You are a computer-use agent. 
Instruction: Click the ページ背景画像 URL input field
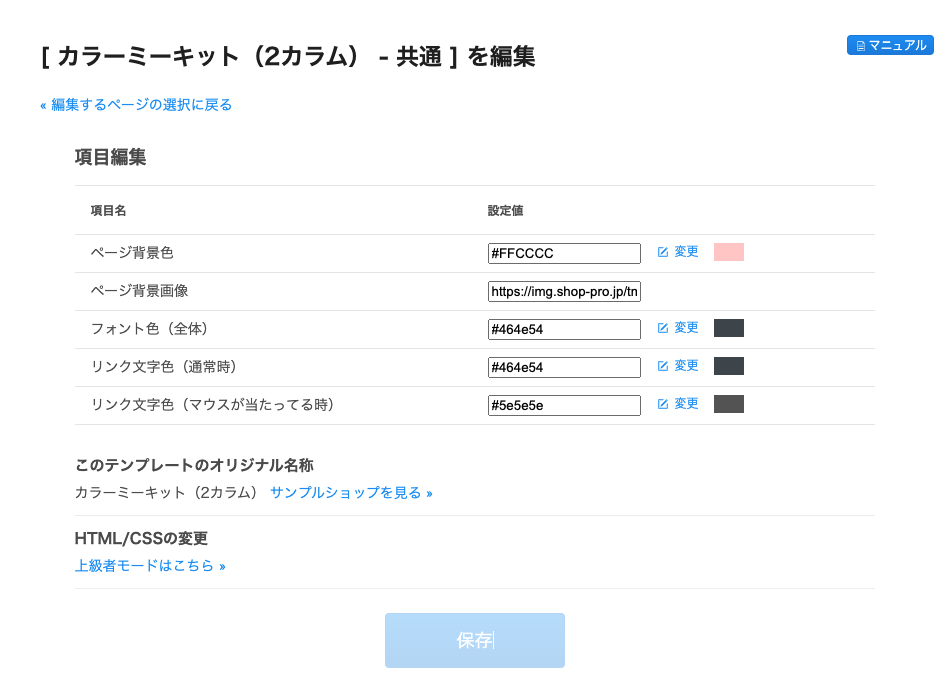563,290
